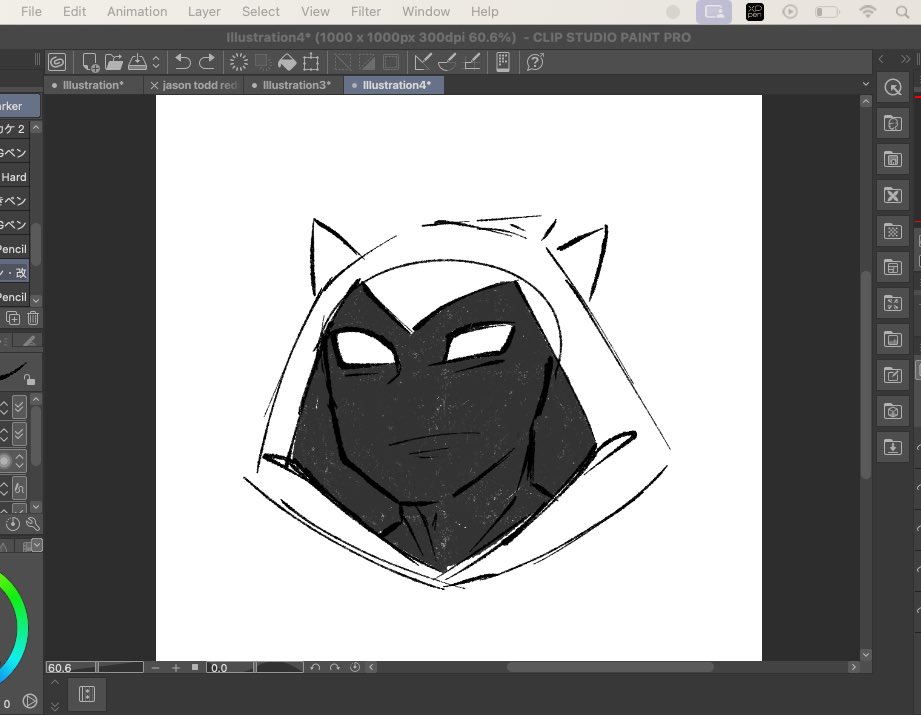This screenshot has height=715, width=921.
Task: Expand right palette dock double chevron
Action: point(905,59)
